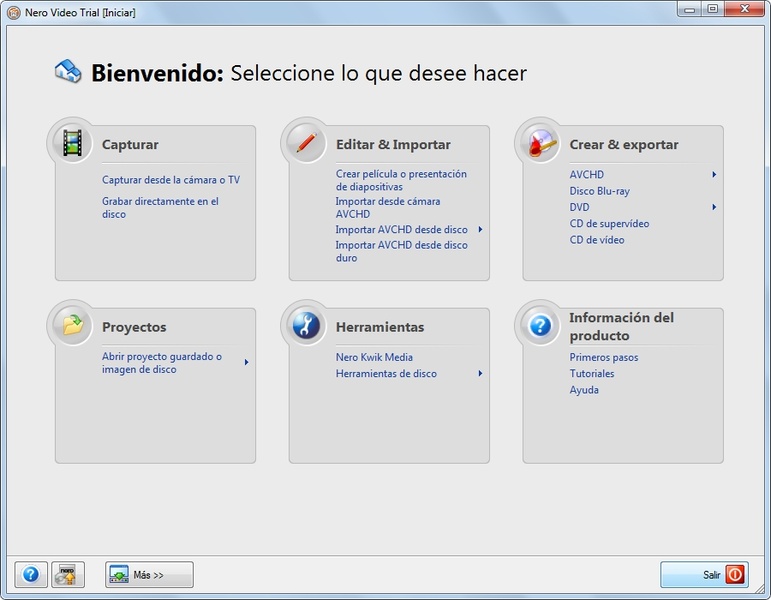Click the Editar & Importar pencil icon

pos(306,143)
